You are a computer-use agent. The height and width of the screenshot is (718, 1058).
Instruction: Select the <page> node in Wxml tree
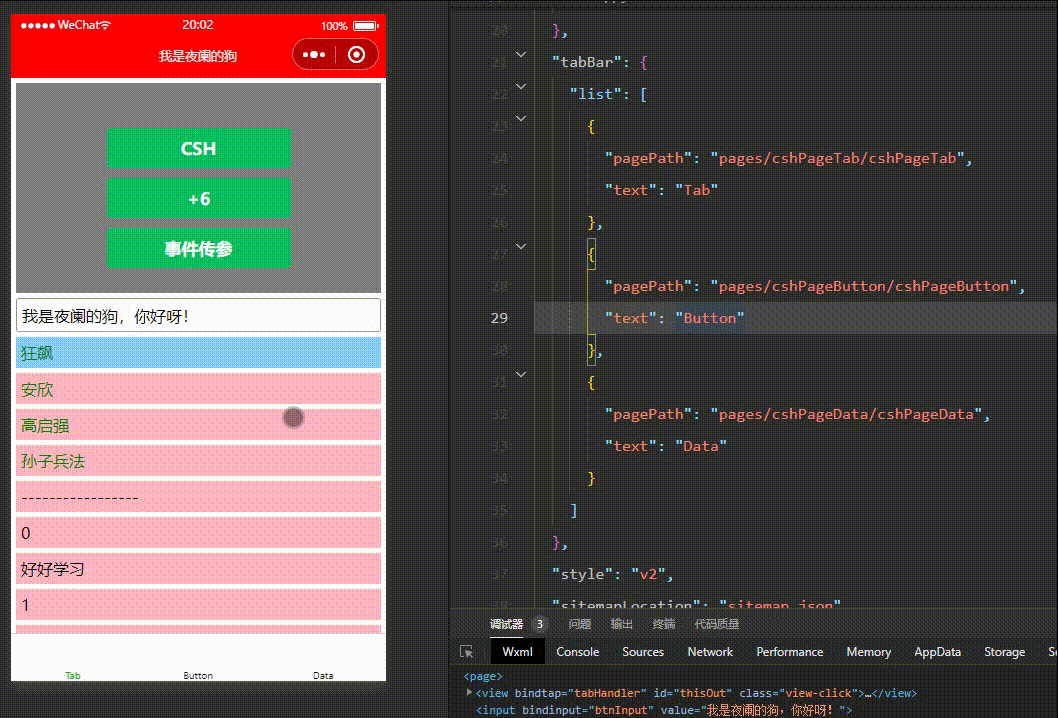(482, 676)
